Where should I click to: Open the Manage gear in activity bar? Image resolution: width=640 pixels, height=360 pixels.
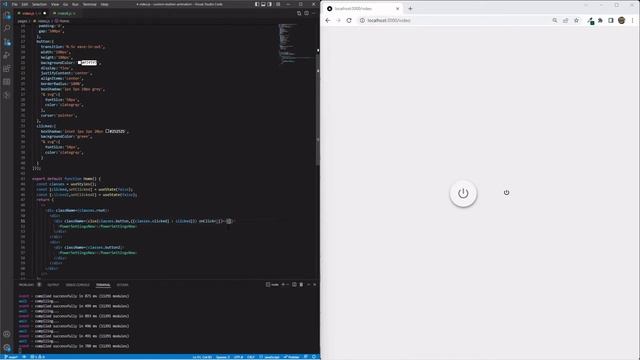(x=7, y=348)
